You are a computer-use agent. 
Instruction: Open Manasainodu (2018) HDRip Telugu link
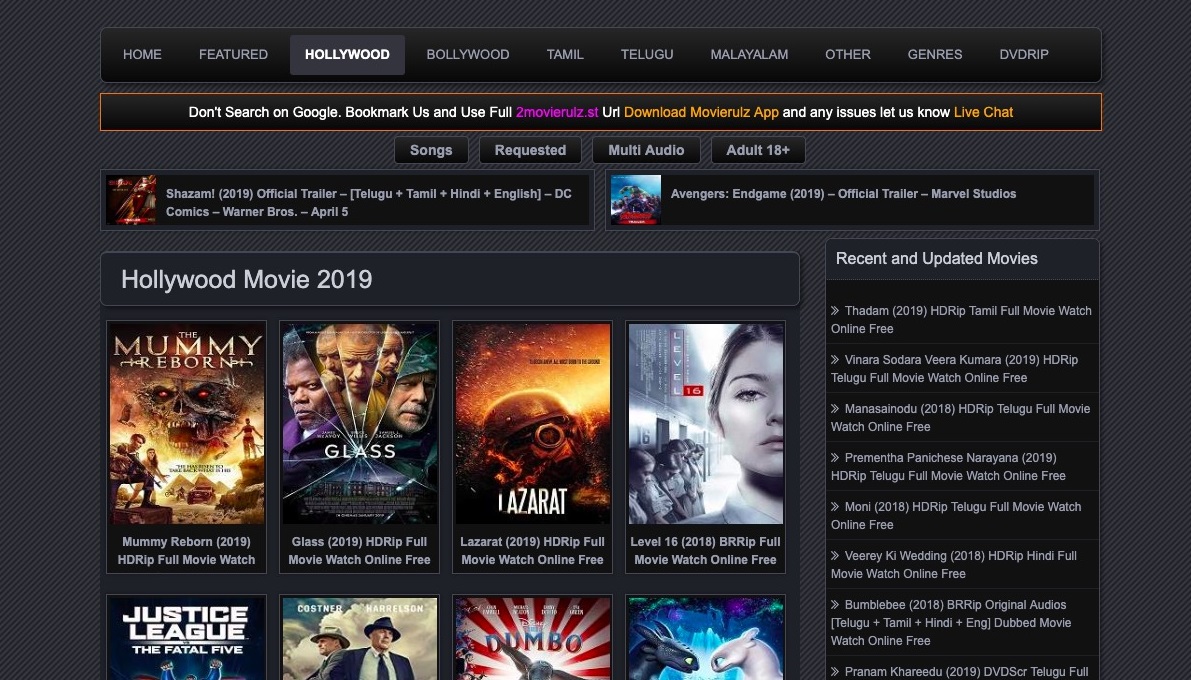960,418
